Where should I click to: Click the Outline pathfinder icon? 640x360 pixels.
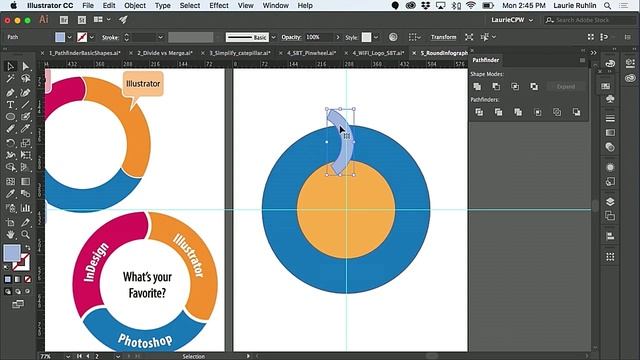(x=557, y=112)
